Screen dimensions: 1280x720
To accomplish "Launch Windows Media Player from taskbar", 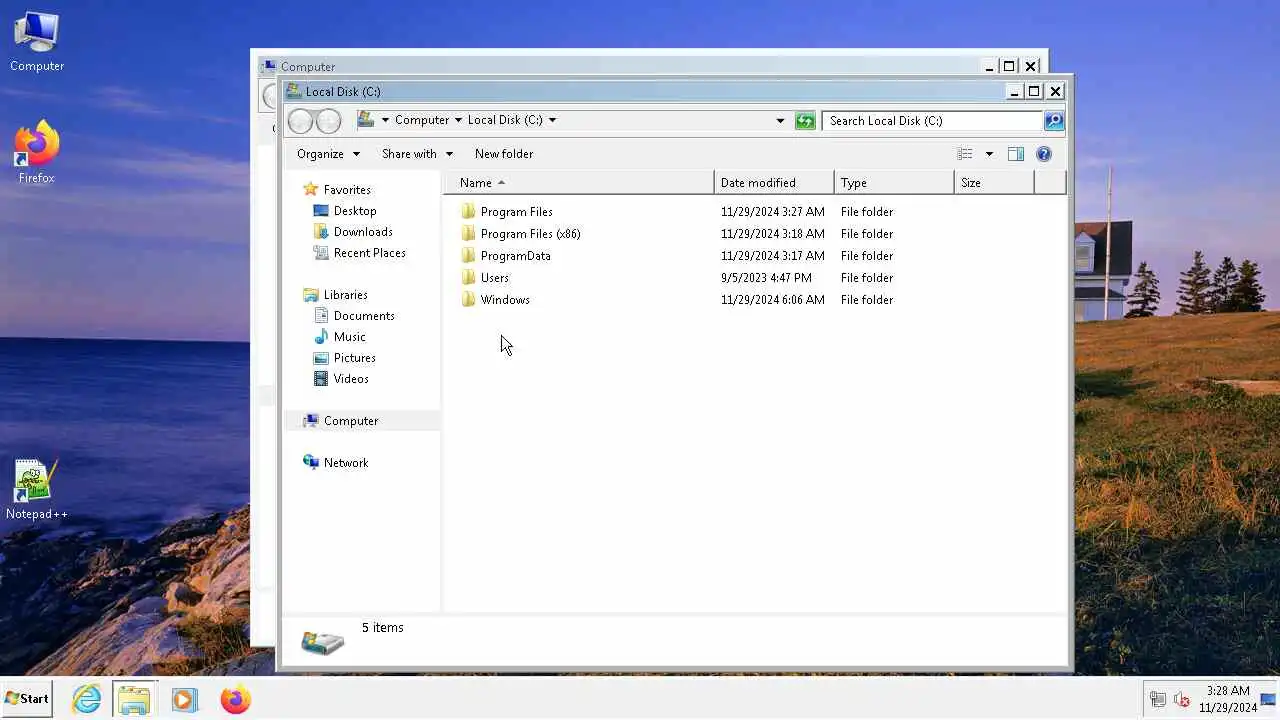I will (184, 699).
